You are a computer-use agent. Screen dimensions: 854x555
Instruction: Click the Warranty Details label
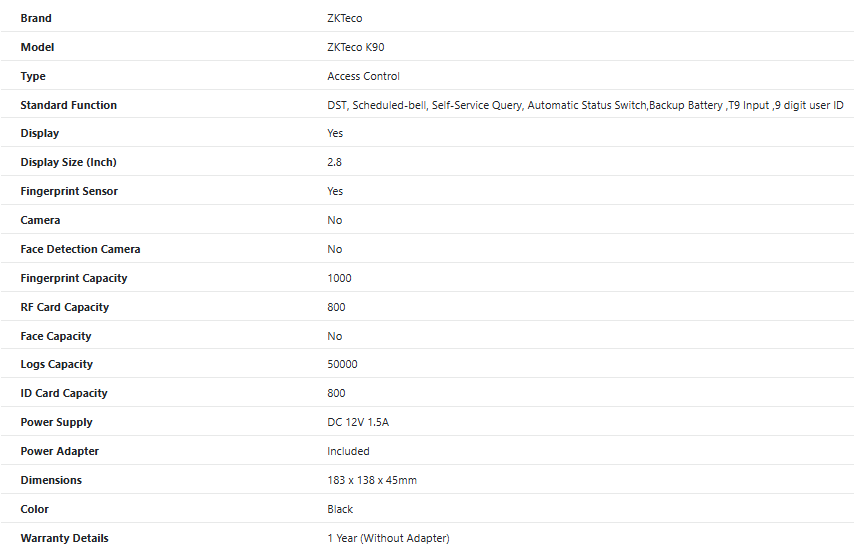[x=64, y=538]
